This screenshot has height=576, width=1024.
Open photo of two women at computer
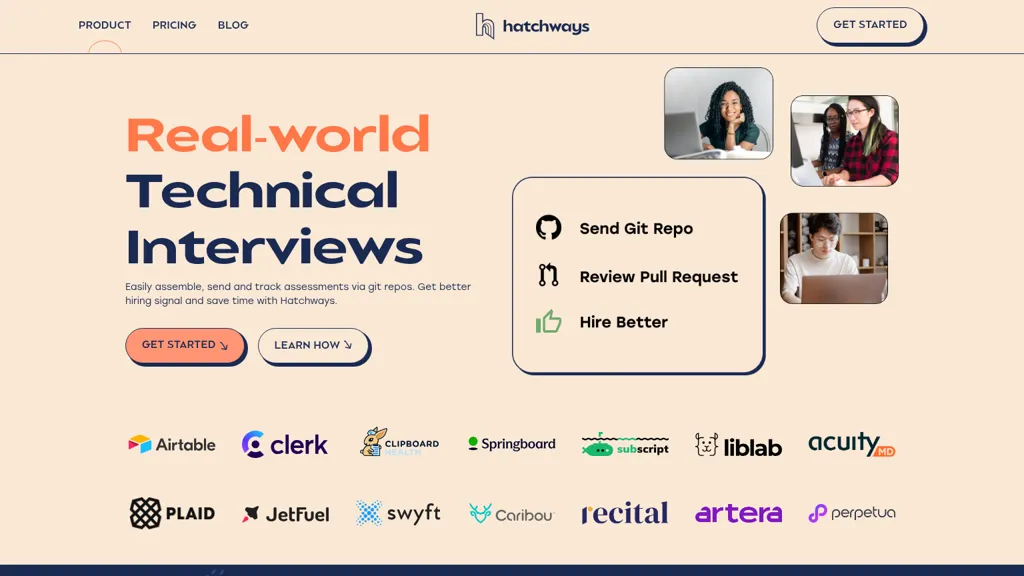[844, 141]
